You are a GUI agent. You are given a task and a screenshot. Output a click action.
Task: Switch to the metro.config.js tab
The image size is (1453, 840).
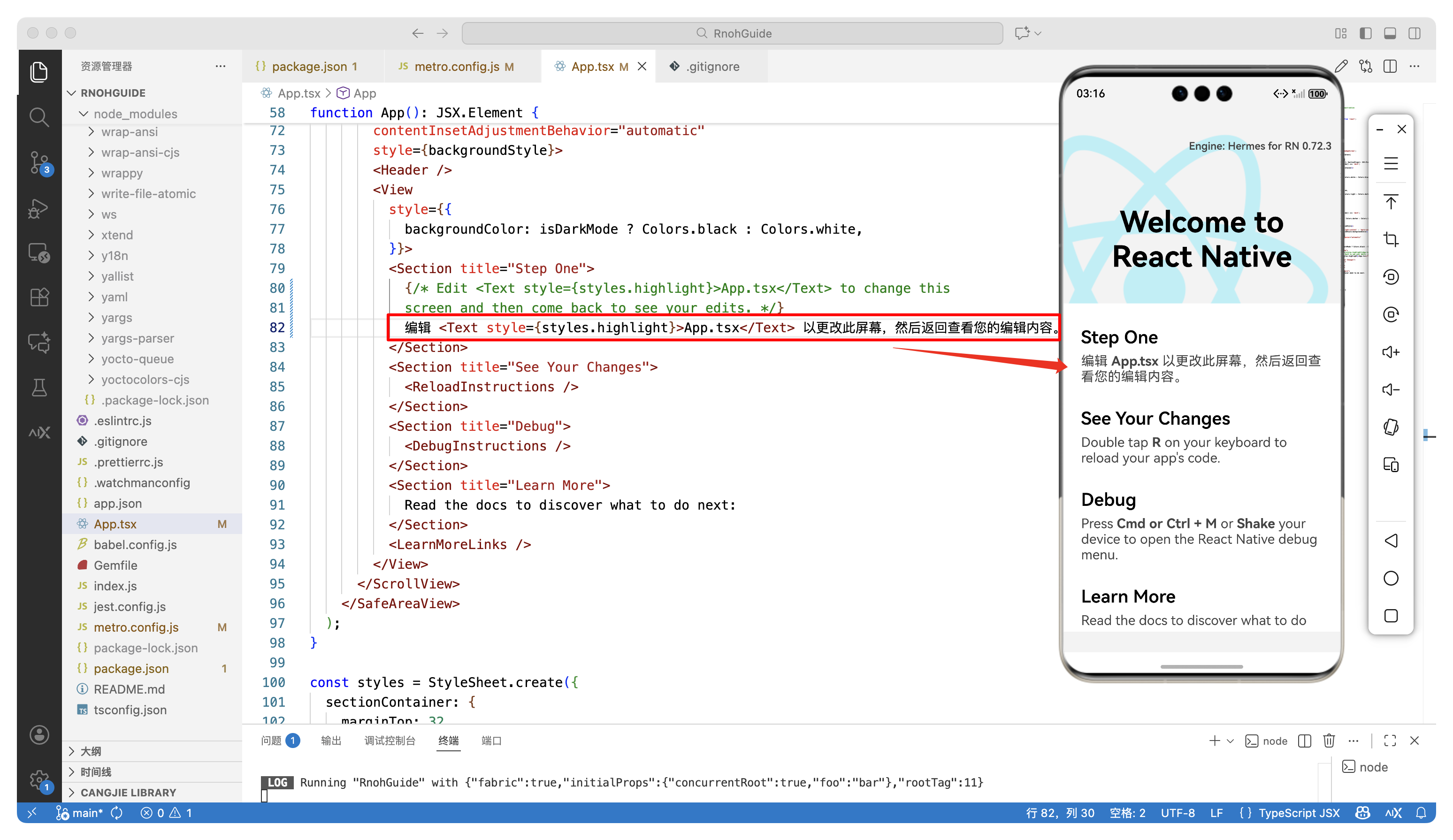pyautogui.click(x=456, y=66)
